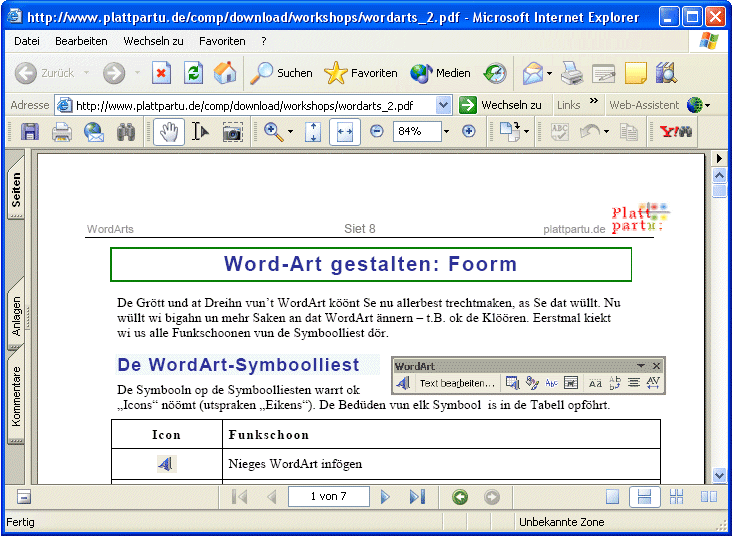
Task: Switch to single page layout view
Action: pos(613,497)
